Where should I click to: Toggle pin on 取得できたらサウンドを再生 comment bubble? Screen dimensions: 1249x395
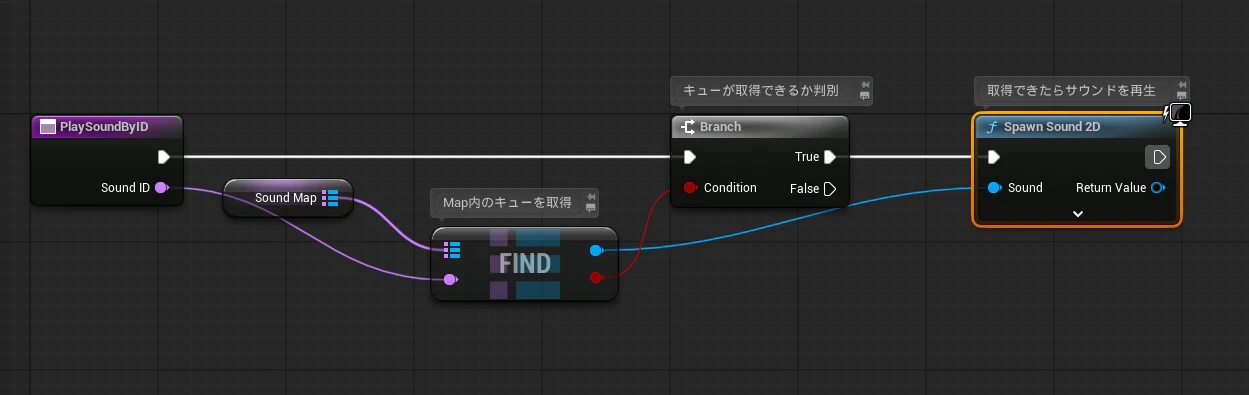tap(1182, 84)
